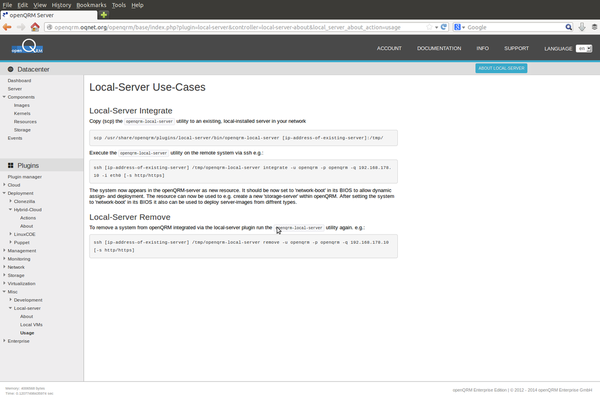Select Usage under Local-server
Viewport: 600px width, 397px height.
click(27, 333)
